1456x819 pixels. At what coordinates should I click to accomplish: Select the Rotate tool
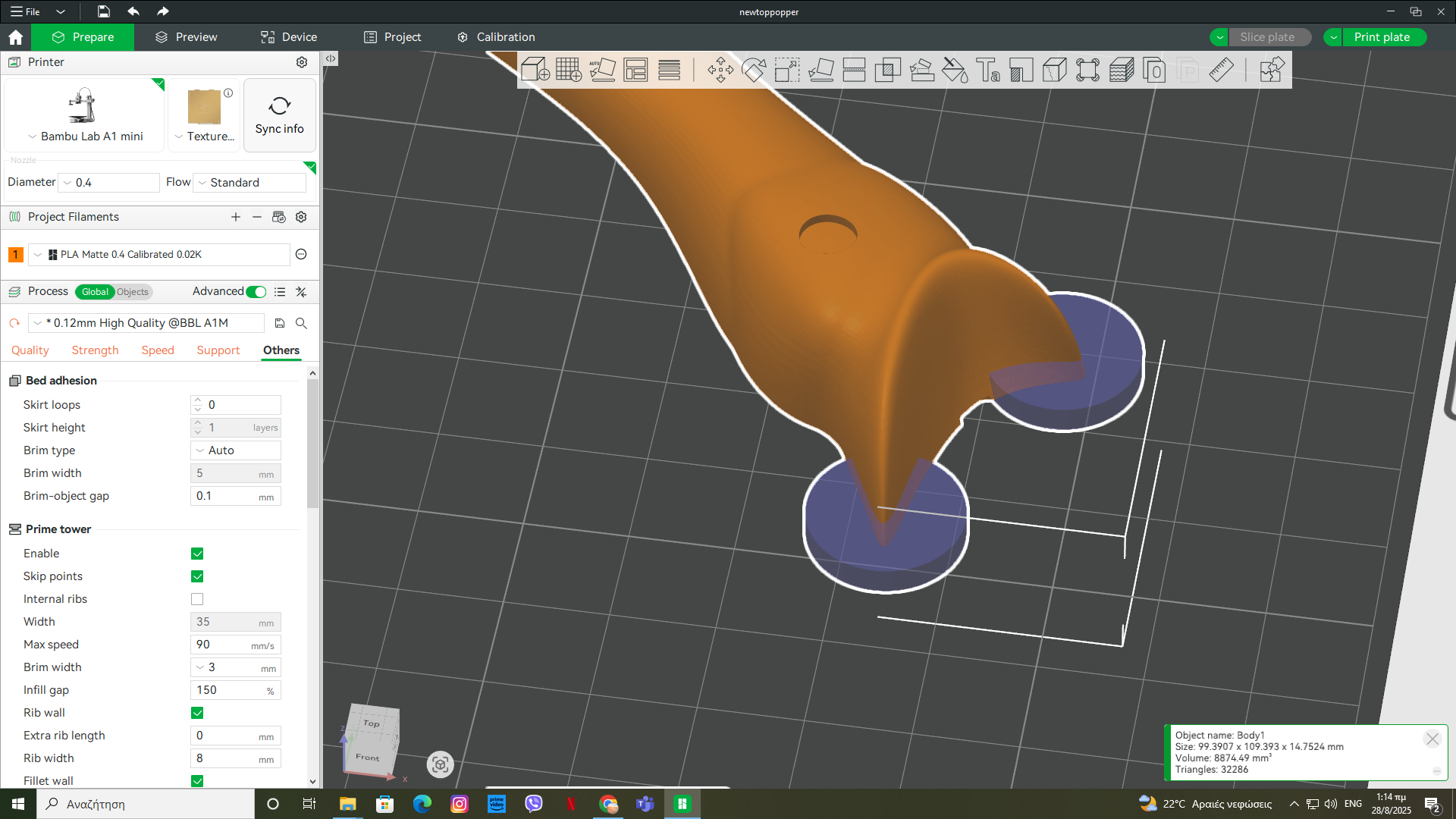[x=754, y=70]
